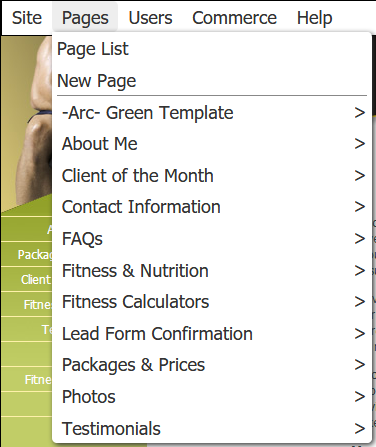
Task: Click the Pages menu in menu bar
Action: point(85,18)
